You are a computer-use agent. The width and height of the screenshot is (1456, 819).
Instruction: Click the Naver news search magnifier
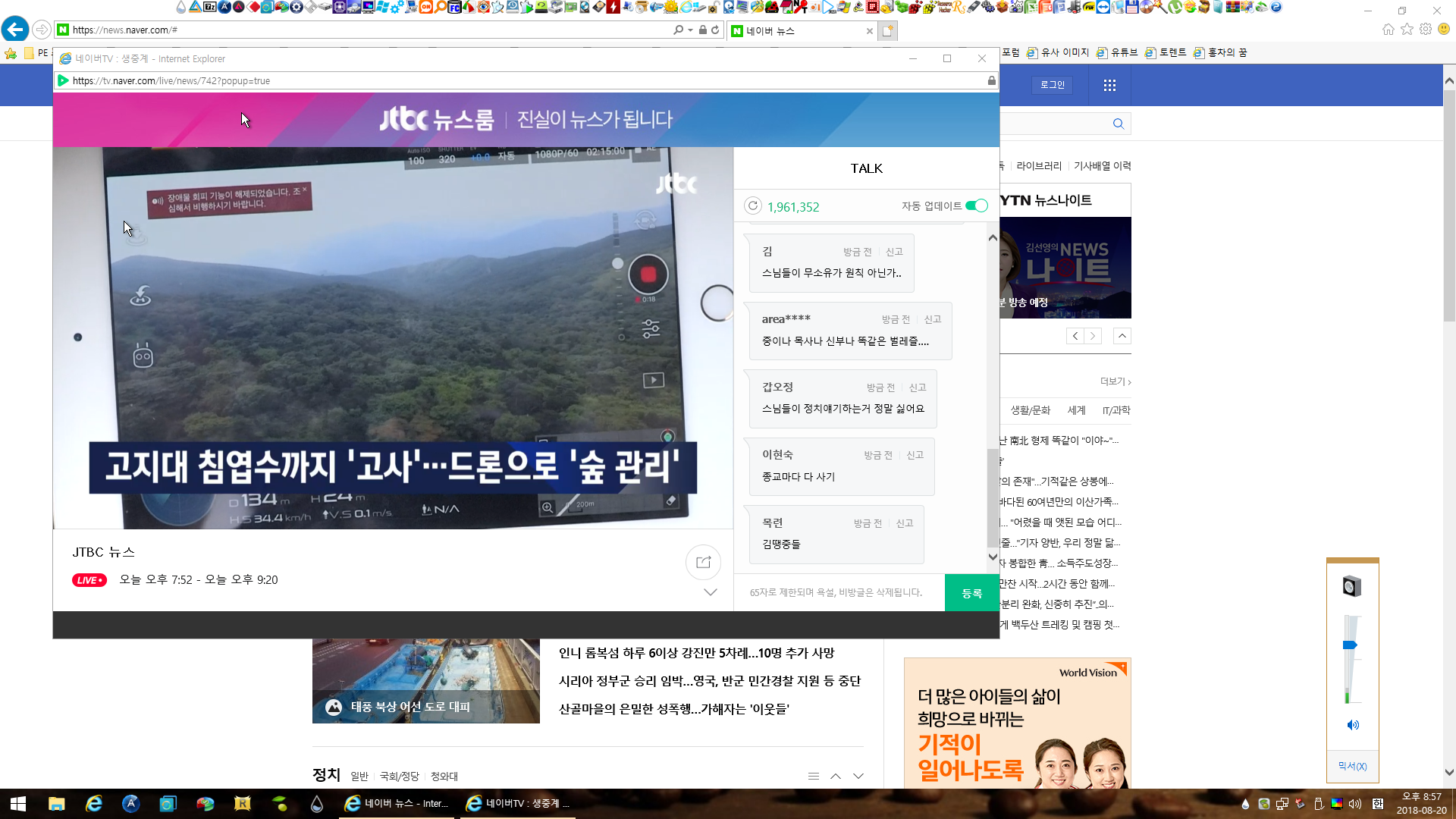pyautogui.click(x=1119, y=124)
